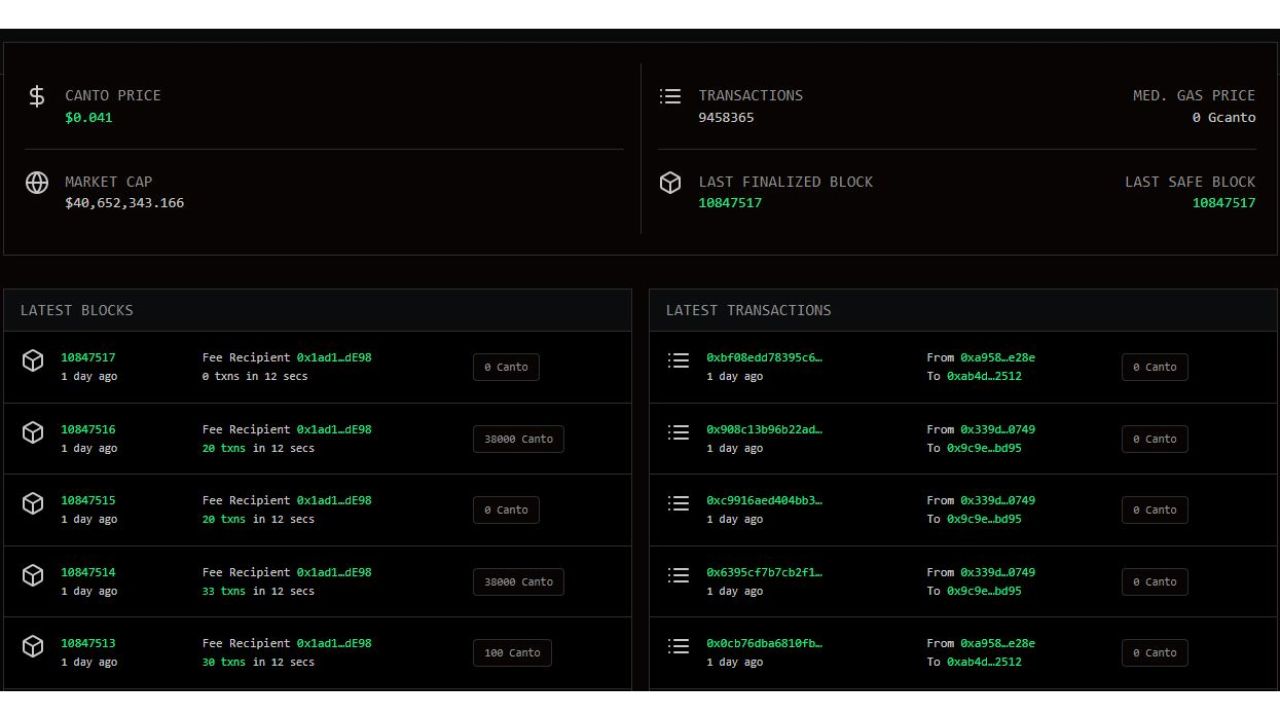Click 0 Canto badge of block 10847517
Screen dimensions: 1280x720
point(506,367)
